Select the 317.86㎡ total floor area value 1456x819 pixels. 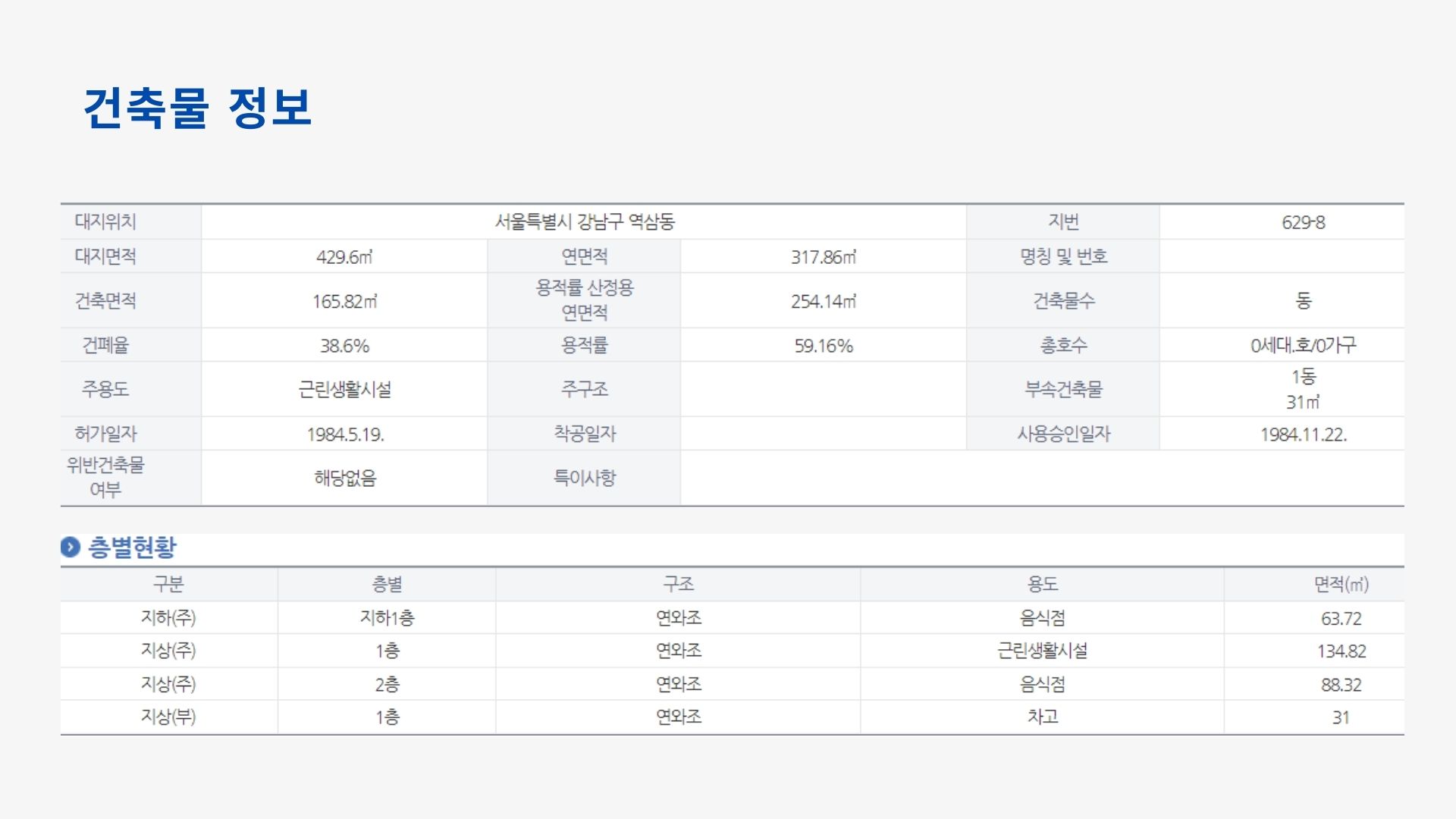click(824, 257)
